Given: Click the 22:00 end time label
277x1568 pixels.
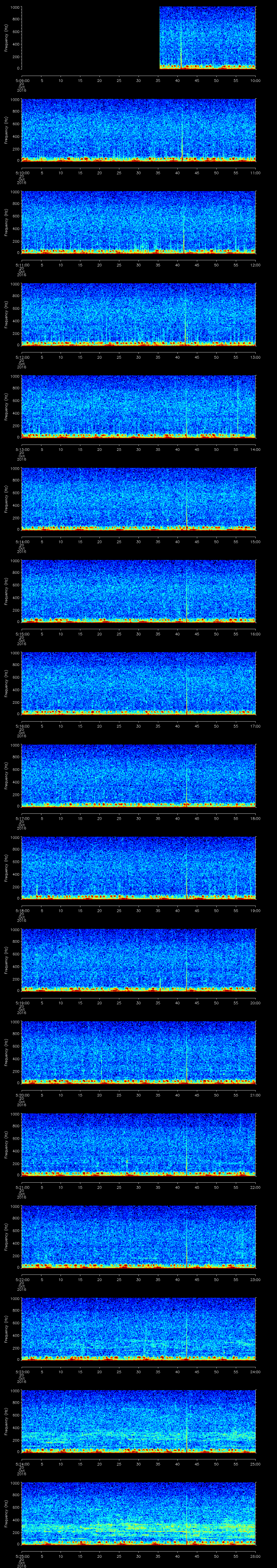Looking at the screenshot, I should [x=255, y=1187].
